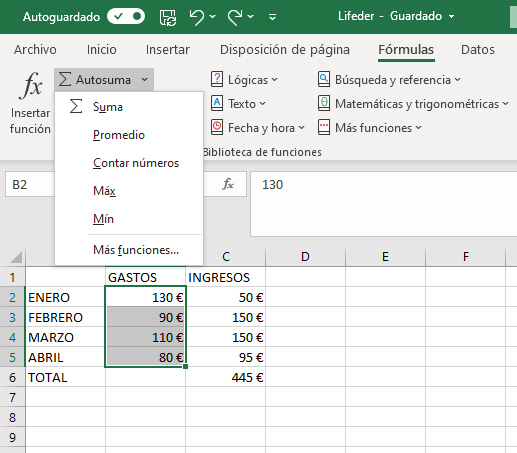Click the Undo arrow icon

[197, 17]
